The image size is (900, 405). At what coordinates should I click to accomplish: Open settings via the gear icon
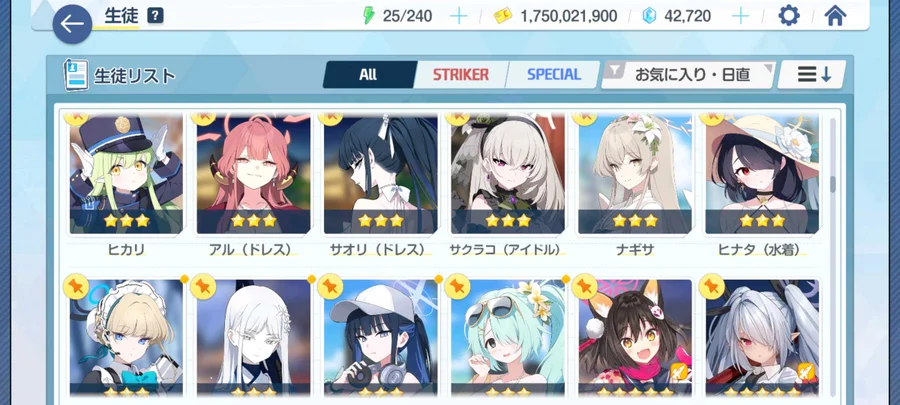coord(789,15)
